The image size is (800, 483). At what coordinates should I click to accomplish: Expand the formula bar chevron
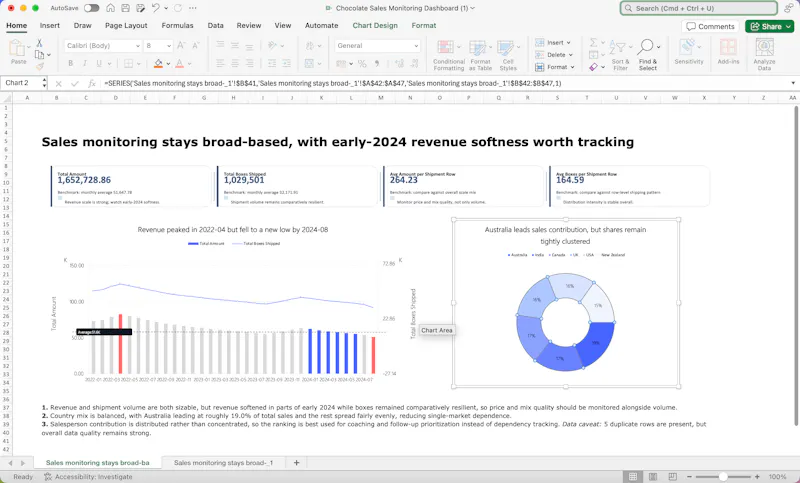(x=793, y=83)
